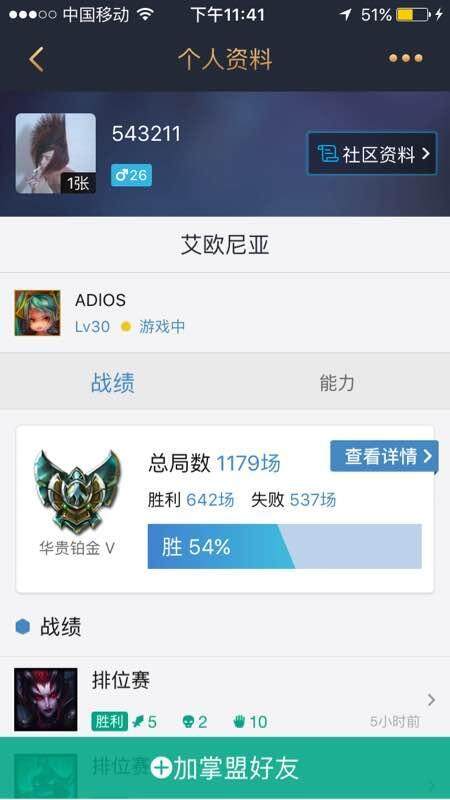The image size is (450, 800).
Task: Expand the 排位赛 match with chevron
Action: [431, 699]
